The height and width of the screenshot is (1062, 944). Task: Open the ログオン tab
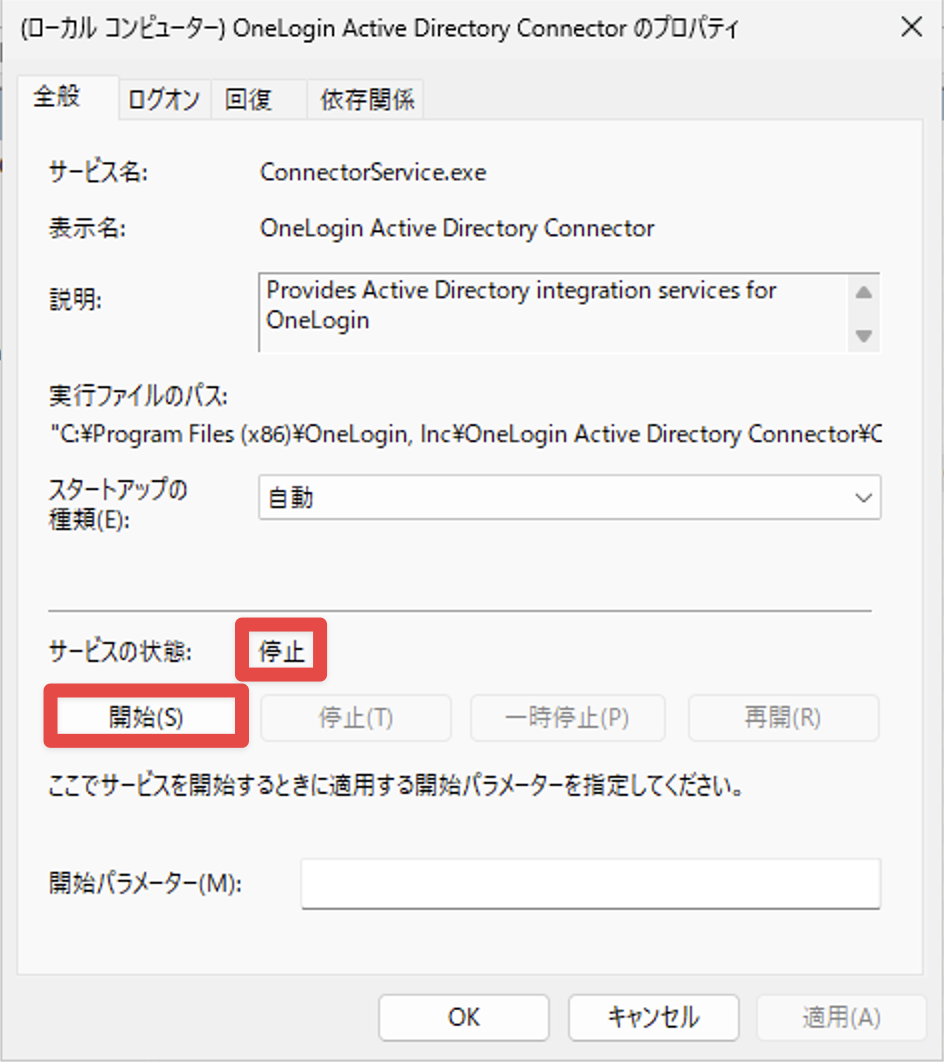165,100
